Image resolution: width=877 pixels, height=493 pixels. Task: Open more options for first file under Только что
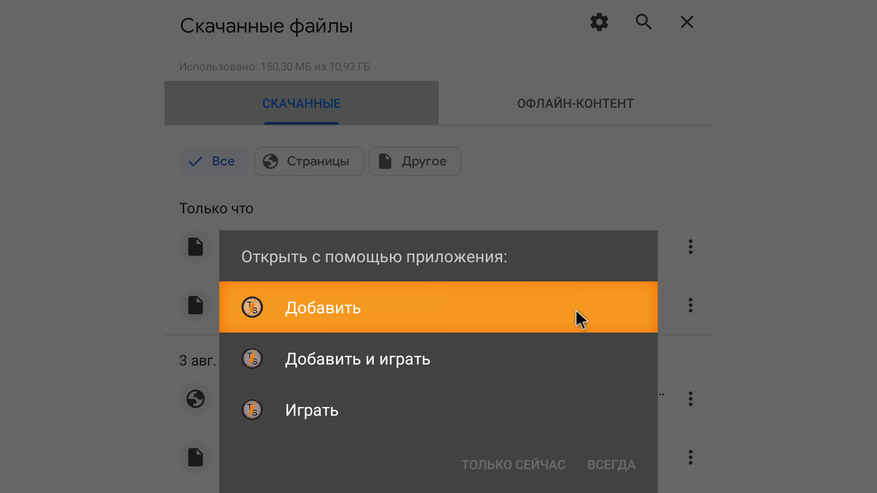pyautogui.click(x=690, y=247)
